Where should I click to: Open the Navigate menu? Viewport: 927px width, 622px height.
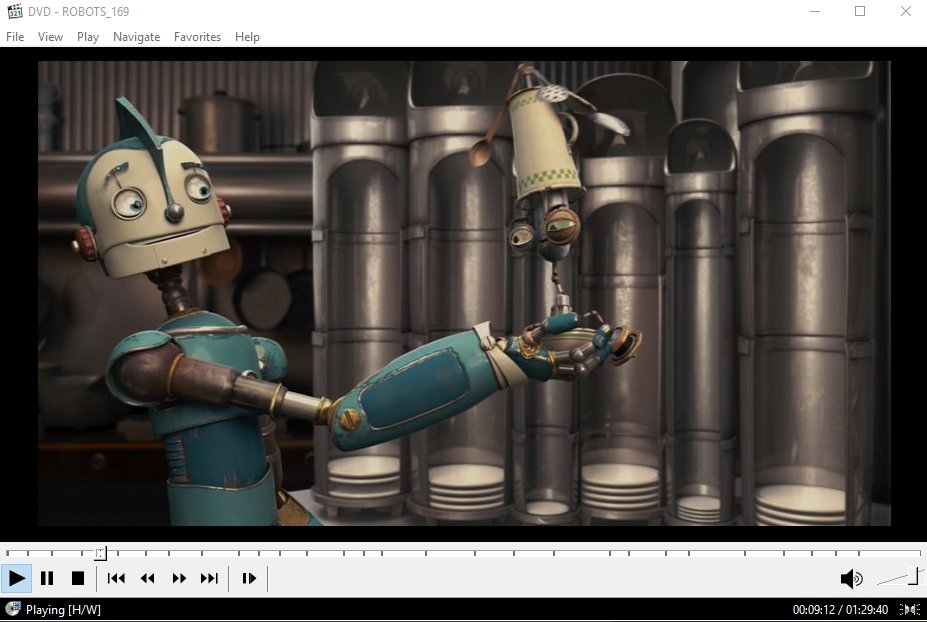click(136, 36)
